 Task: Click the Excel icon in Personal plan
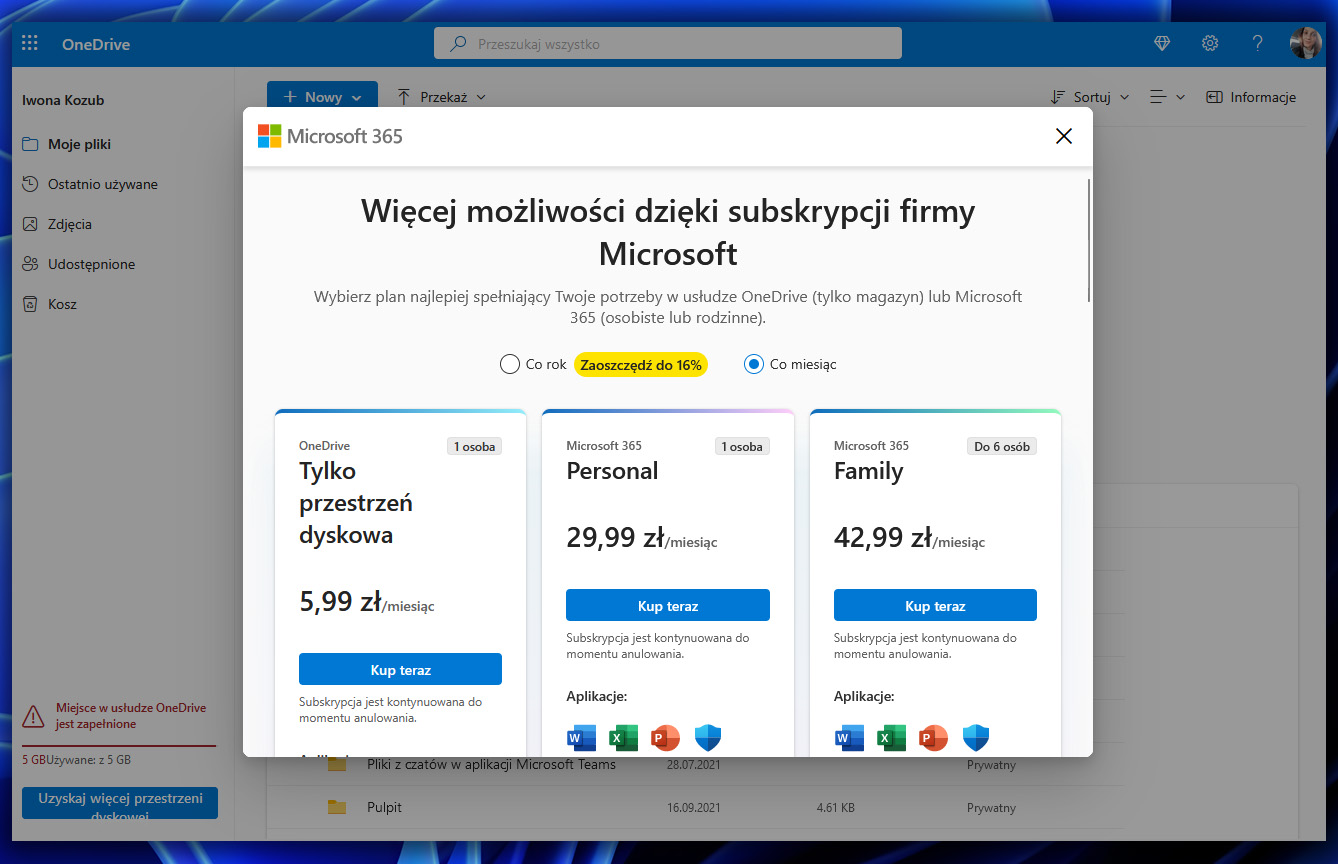pyautogui.click(x=623, y=738)
